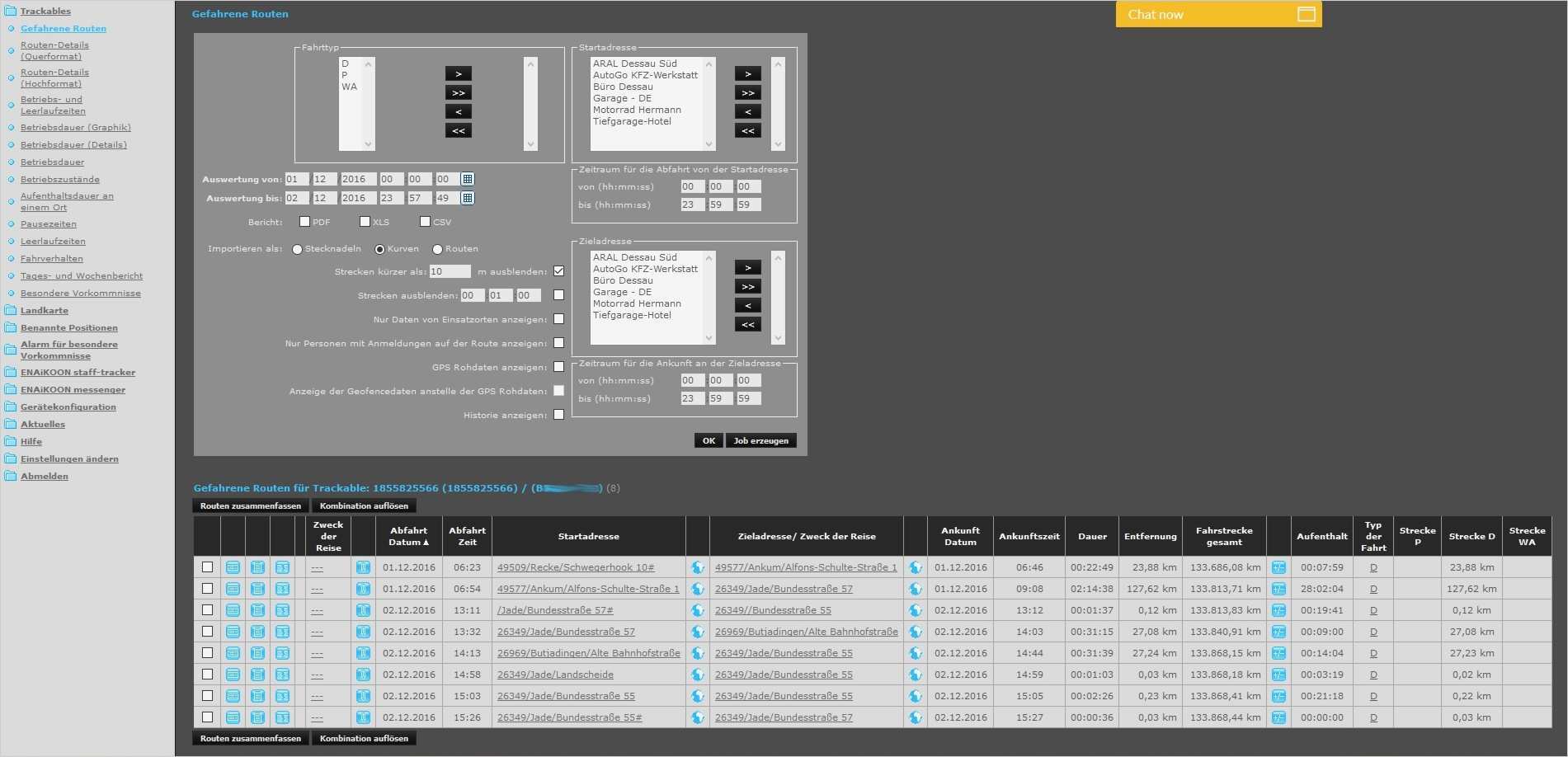1568x757 pixels.
Task: Click the blue icon before Aufenthalt 00:07:59
Action: pyautogui.click(x=1278, y=567)
